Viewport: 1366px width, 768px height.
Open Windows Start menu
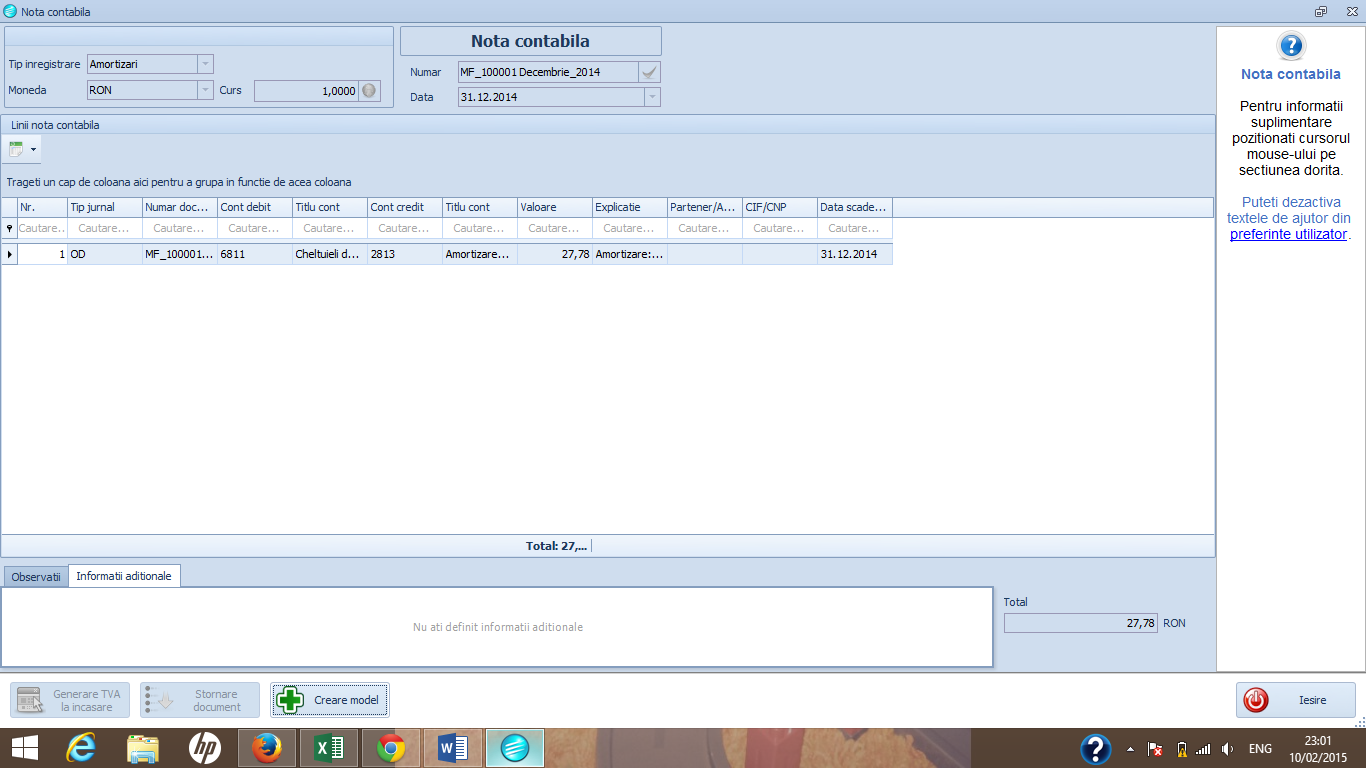tap(25, 748)
